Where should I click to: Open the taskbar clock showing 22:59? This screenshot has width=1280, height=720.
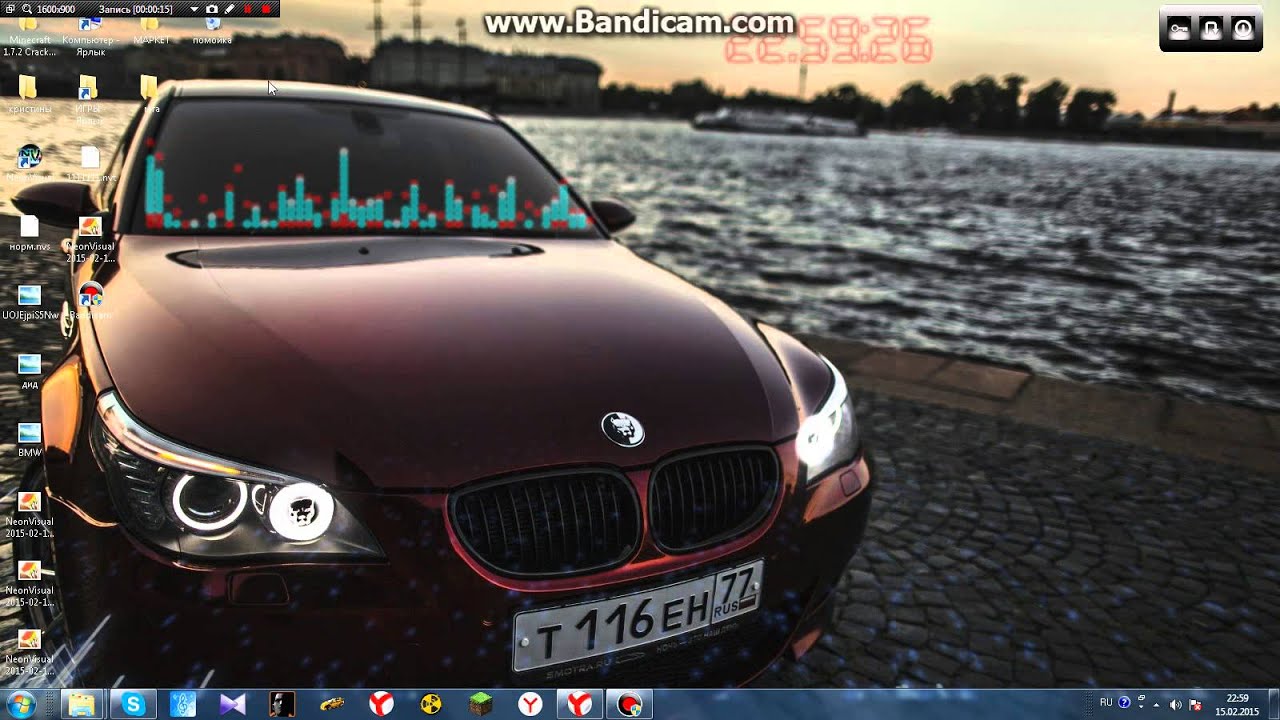tap(1237, 704)
